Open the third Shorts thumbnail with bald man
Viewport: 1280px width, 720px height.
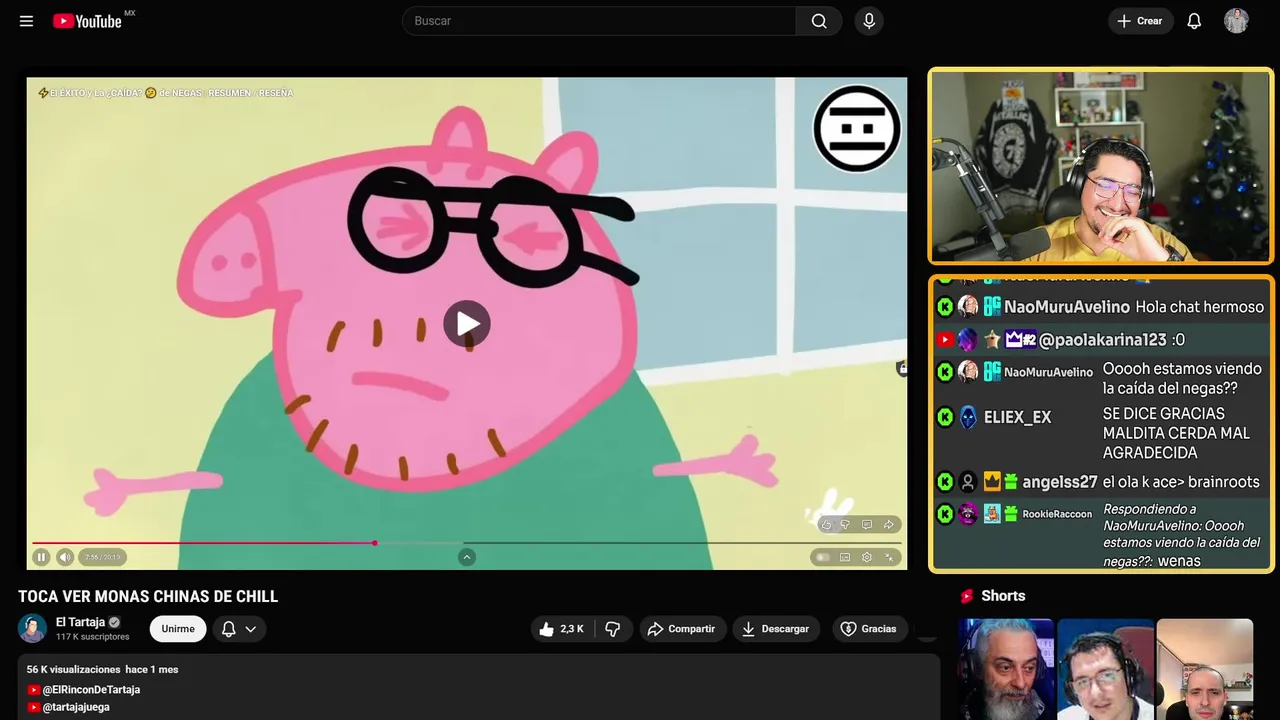click(1204, 669)
